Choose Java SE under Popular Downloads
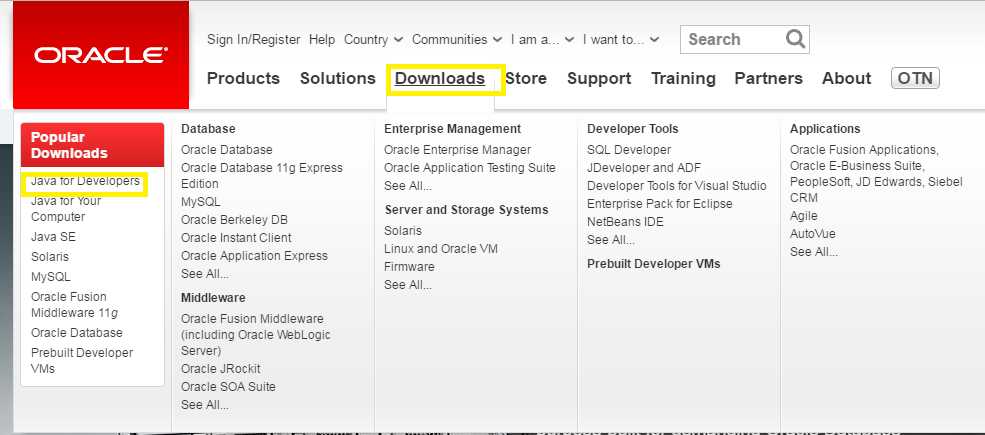This screenshot has width=985, height=435. coord(53,237)
